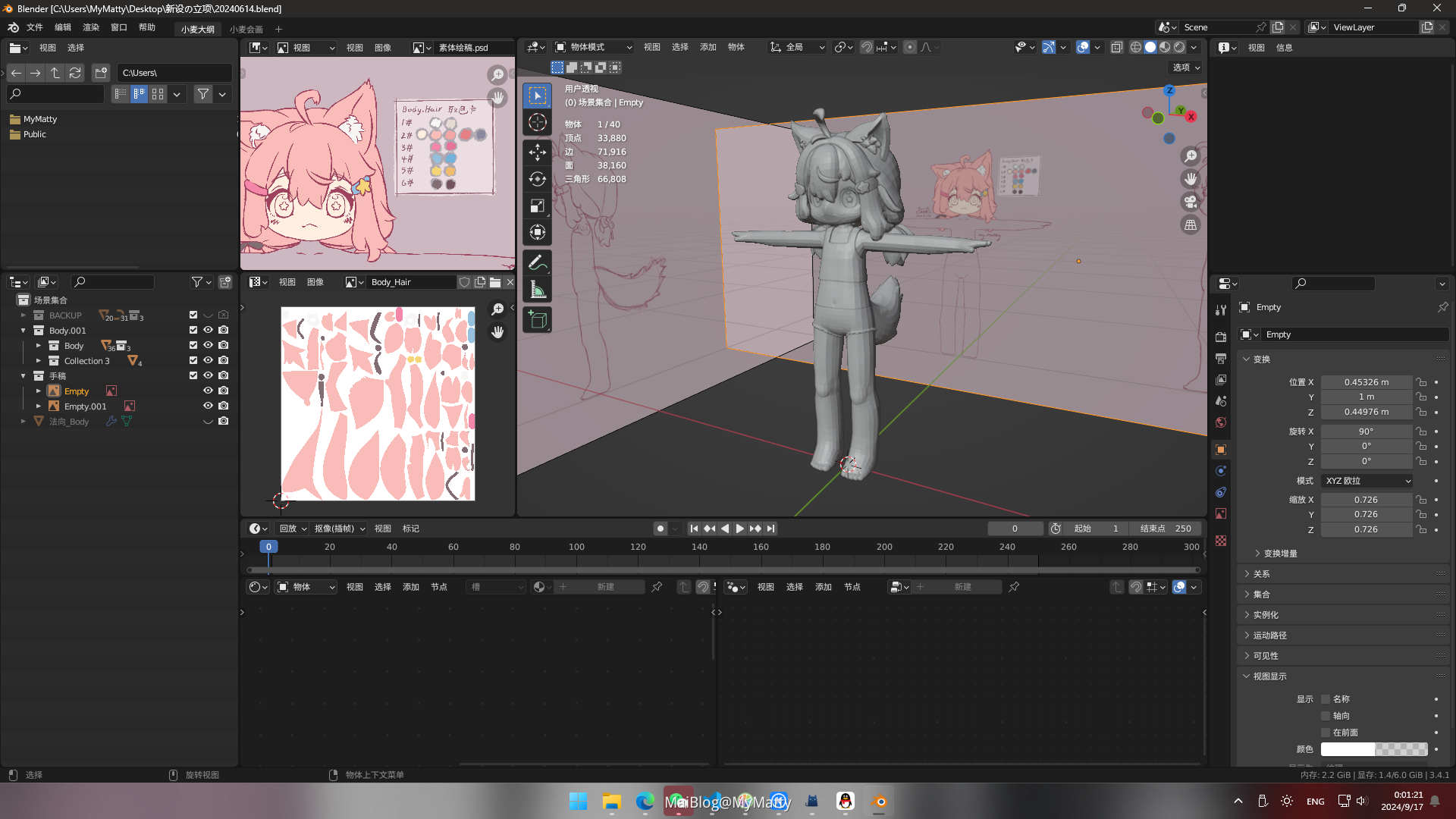Toggle visibility eye of Empty.001 object
The image size is (1456, 819).
tap(208, 406)
